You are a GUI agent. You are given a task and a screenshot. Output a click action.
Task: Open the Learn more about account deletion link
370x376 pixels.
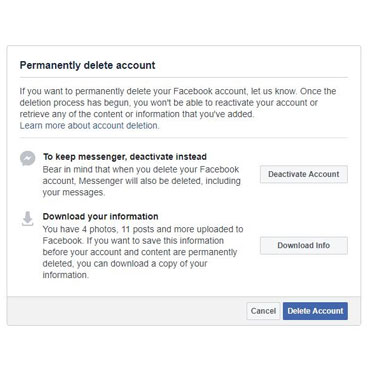pyautogui.click(x=89, y=126)
